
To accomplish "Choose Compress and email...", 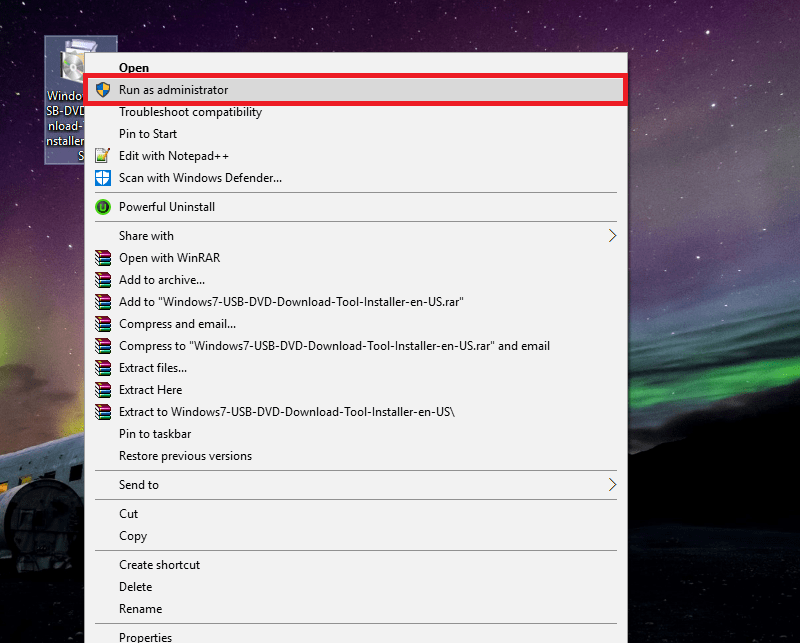I will 356,324.
